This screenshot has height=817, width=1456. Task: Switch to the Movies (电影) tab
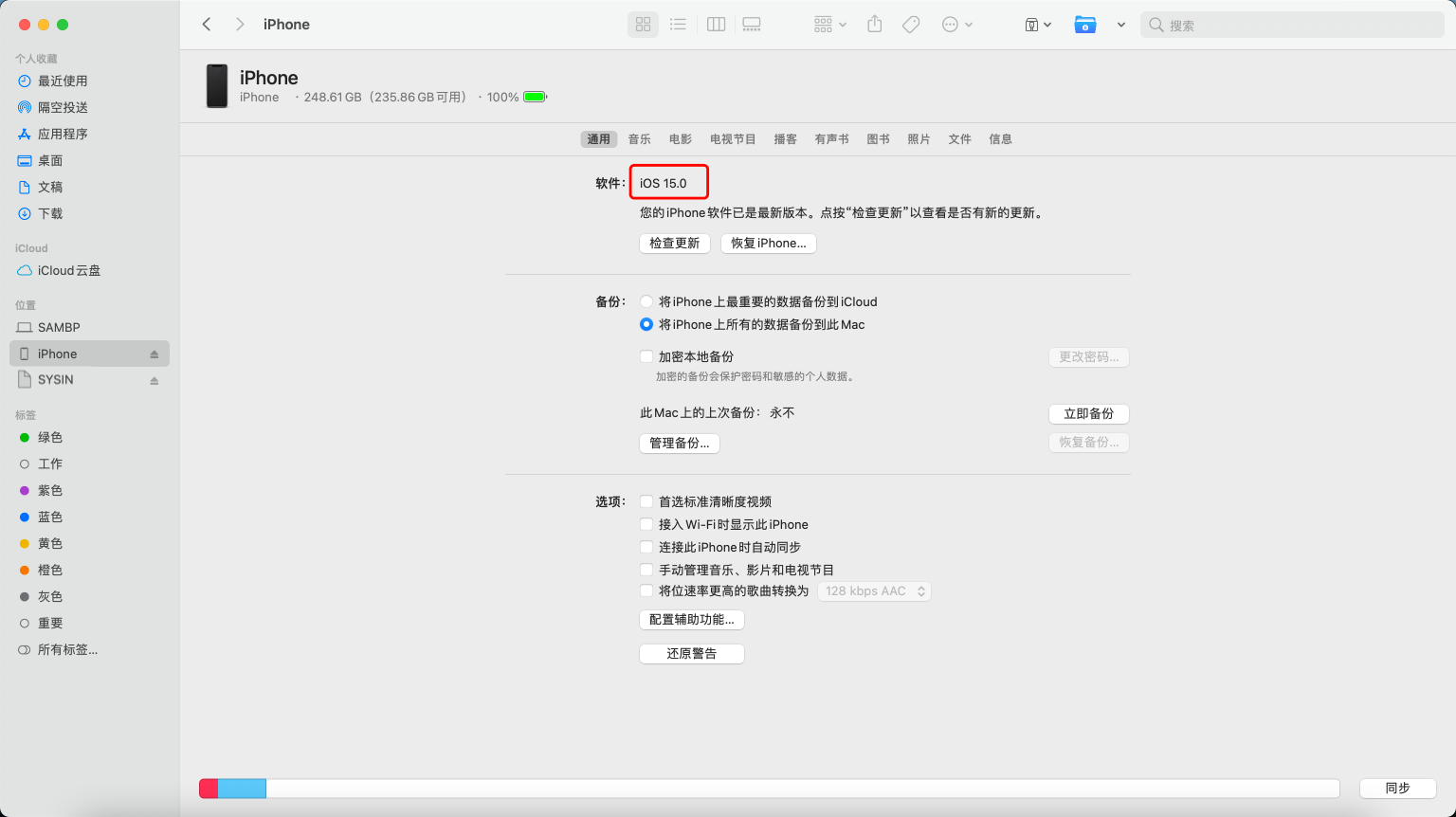tap(681, 139)
